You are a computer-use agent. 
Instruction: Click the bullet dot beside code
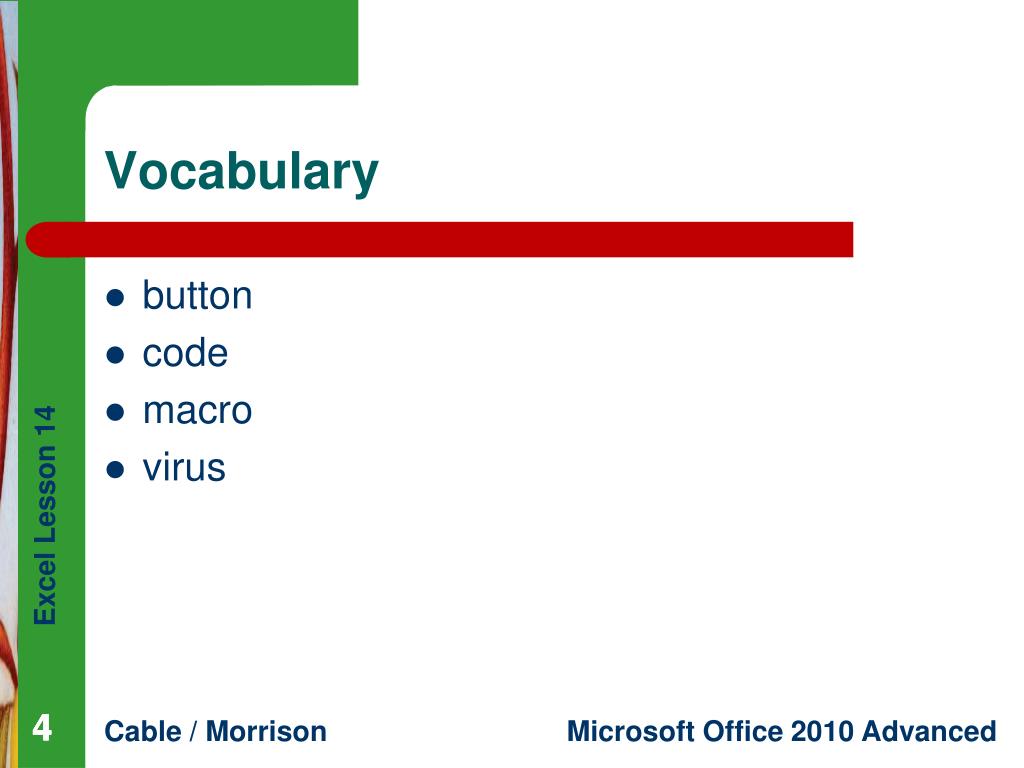tap(115, 355)
